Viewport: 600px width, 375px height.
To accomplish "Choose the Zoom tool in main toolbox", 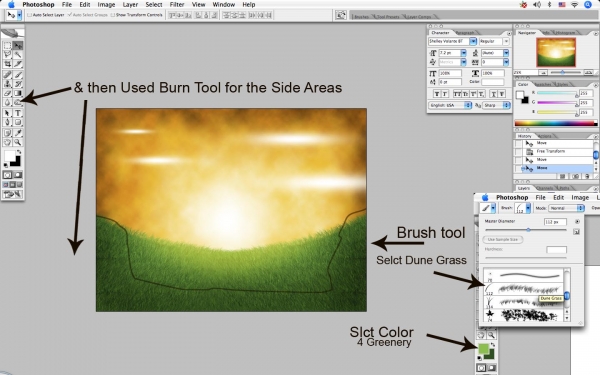I will pos(18,142).
